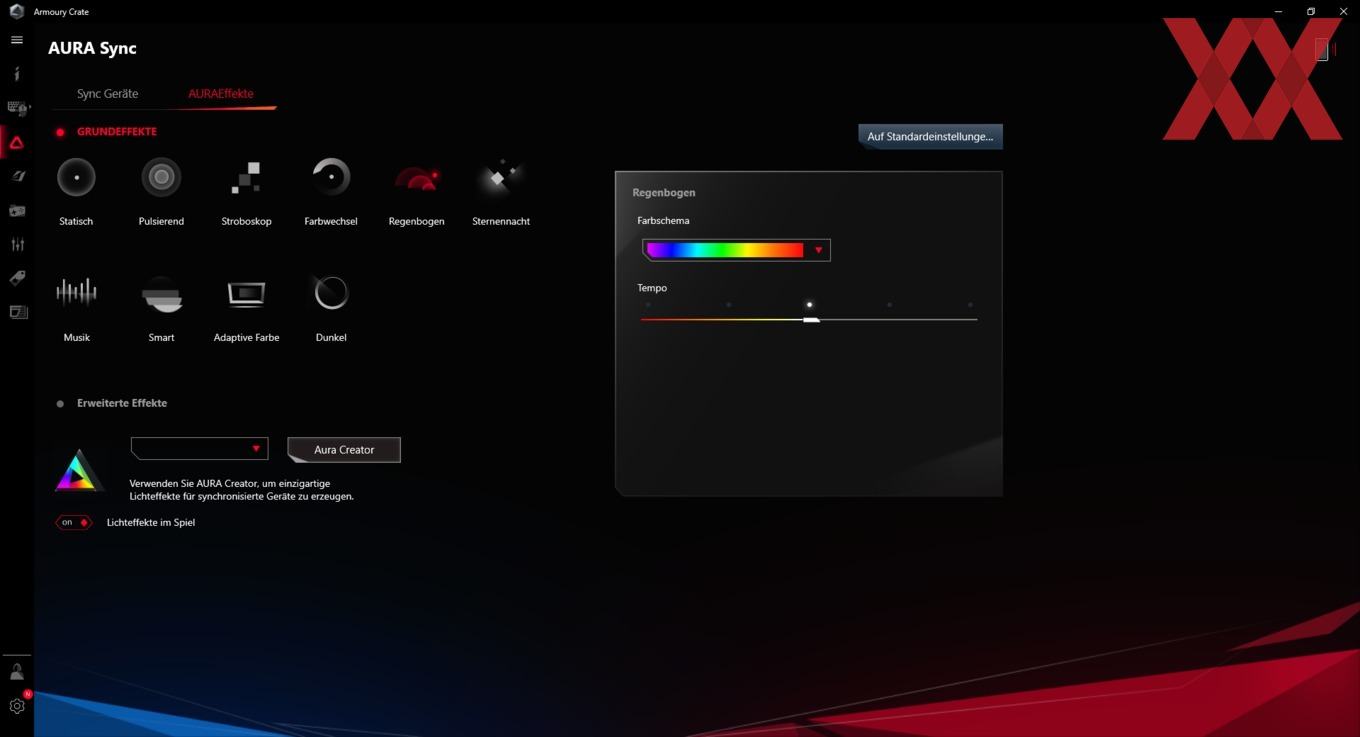
Task: Open the settings gear with notification badge
Action: [17, 705]
